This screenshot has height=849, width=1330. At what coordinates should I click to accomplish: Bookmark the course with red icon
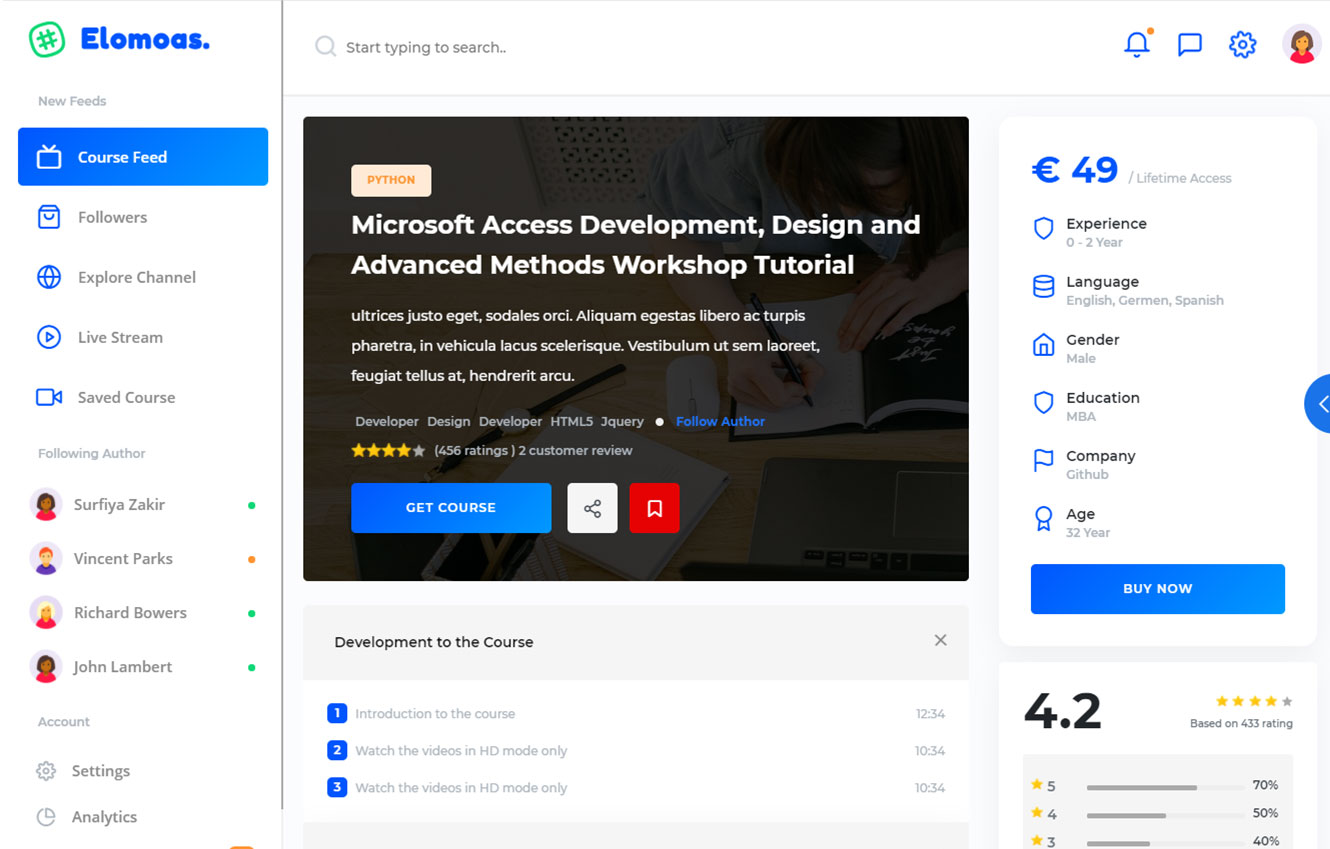pyautogui.click(x=654, y=508)
